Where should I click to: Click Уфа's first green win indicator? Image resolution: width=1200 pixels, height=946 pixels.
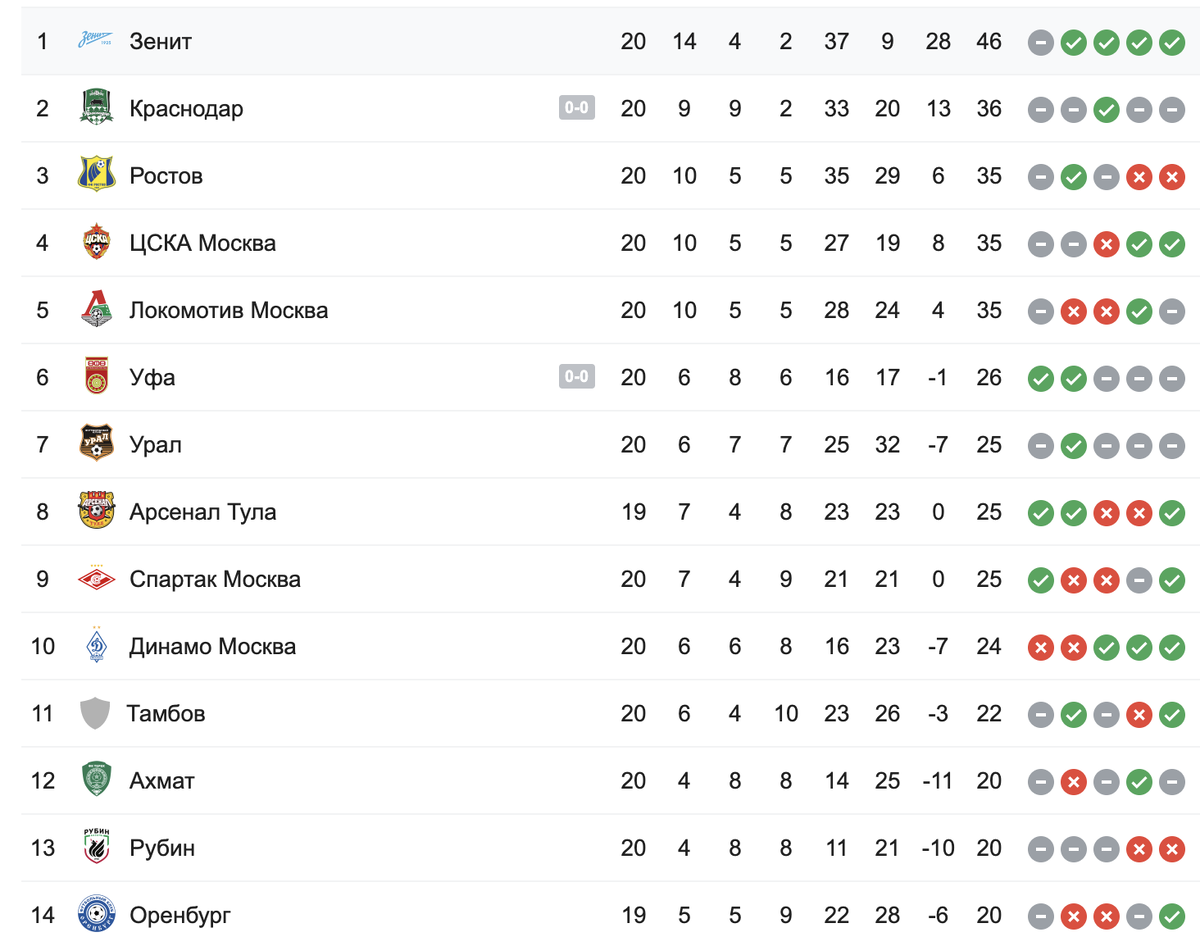tap(1041, 377)
